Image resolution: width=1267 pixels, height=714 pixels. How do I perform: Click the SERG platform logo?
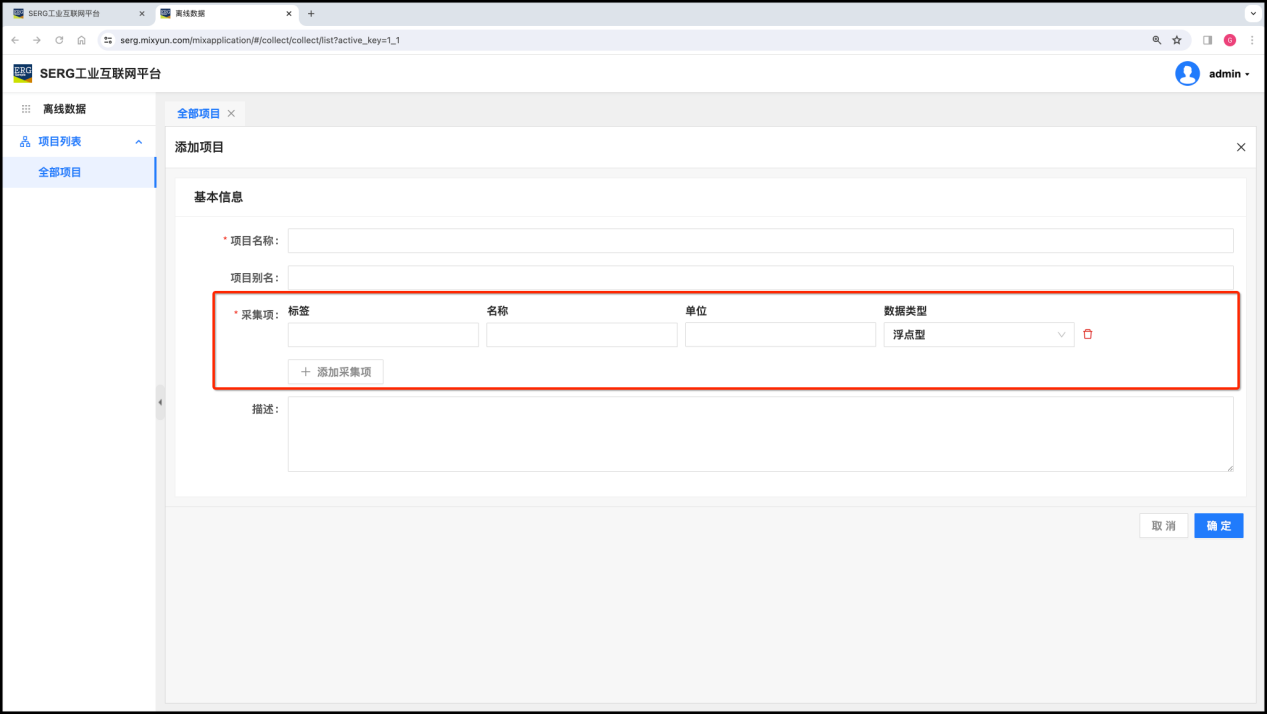[x=23, y=73]
